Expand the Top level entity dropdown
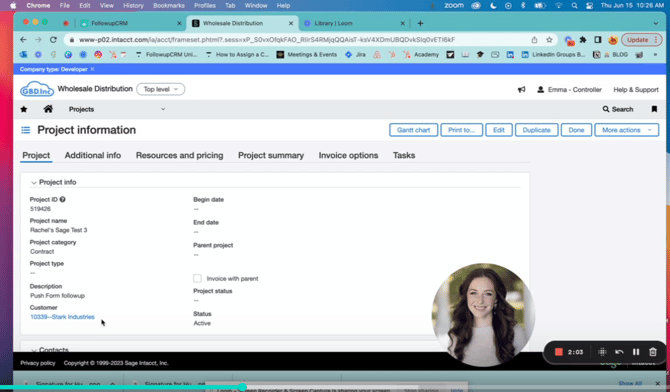The height and width of the screenshot is (392, 670). point(160,89)
